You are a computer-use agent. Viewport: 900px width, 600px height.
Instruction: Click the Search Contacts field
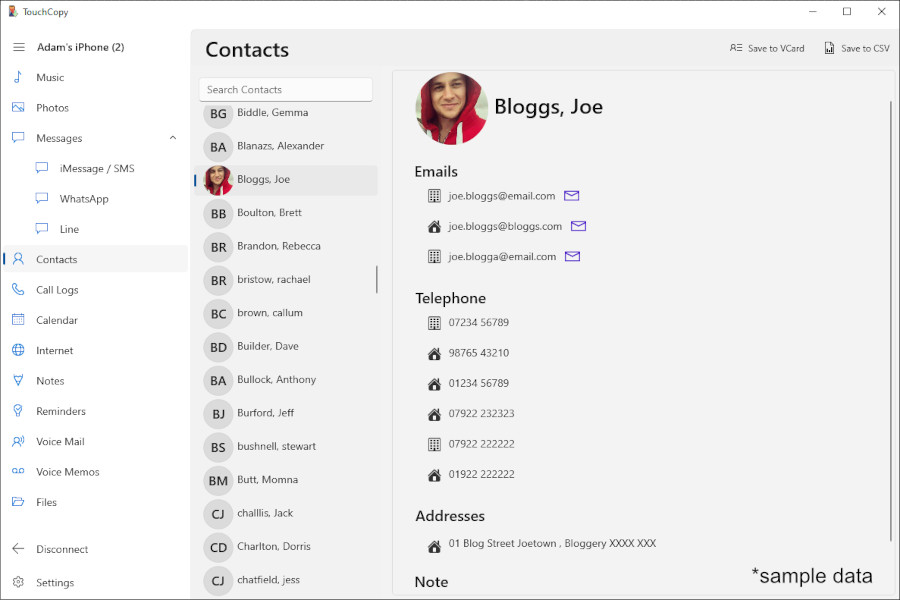point(285,90)
